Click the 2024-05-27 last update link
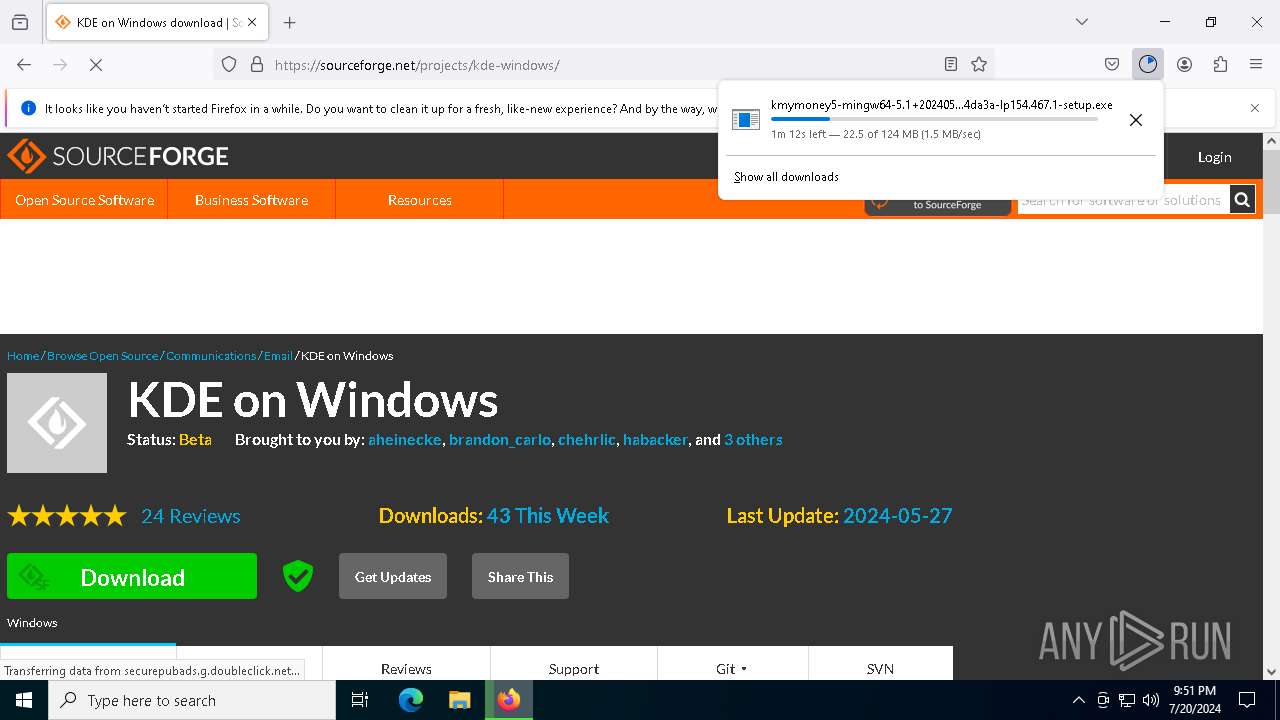 897,516
